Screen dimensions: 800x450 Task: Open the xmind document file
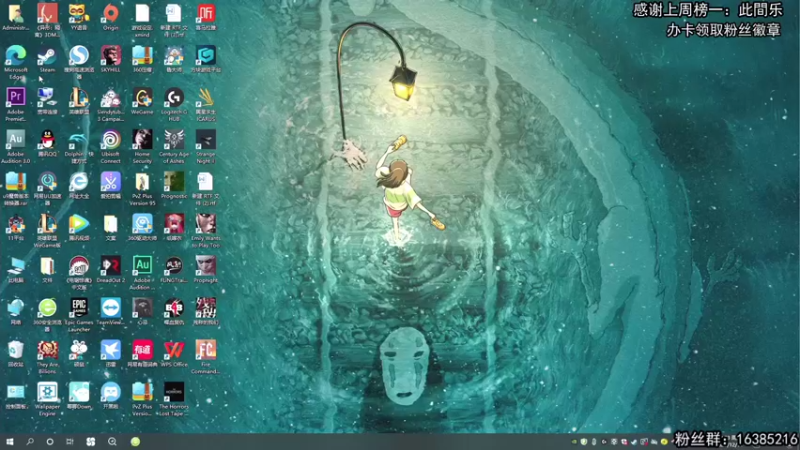(142, 14)
